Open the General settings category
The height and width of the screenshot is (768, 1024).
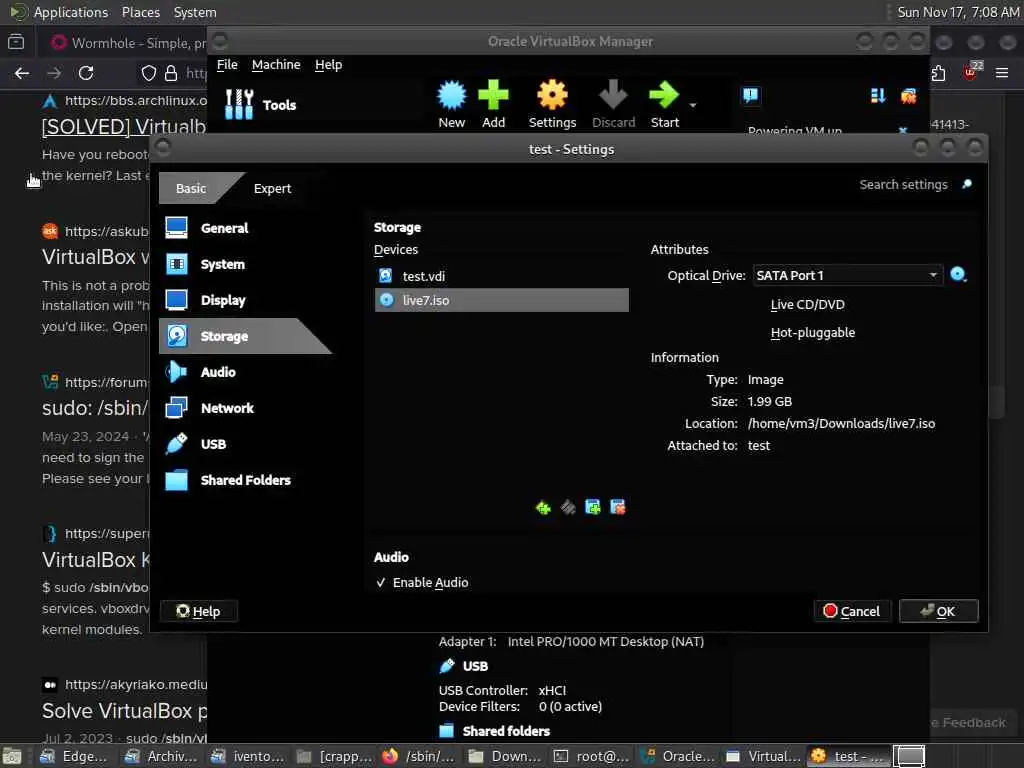point(245,228)
